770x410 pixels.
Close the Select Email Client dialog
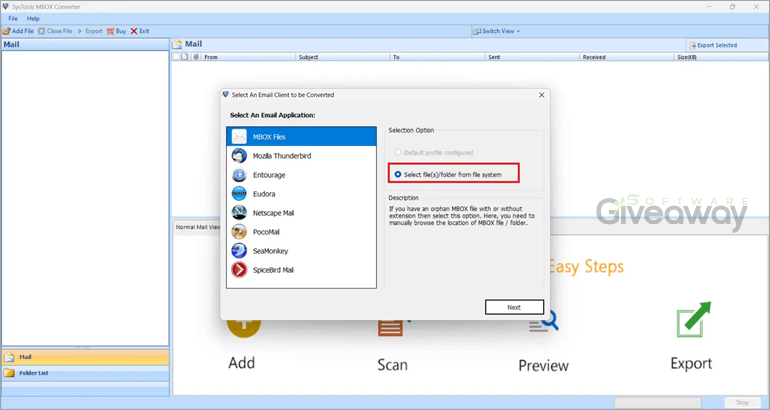point(541,95)
